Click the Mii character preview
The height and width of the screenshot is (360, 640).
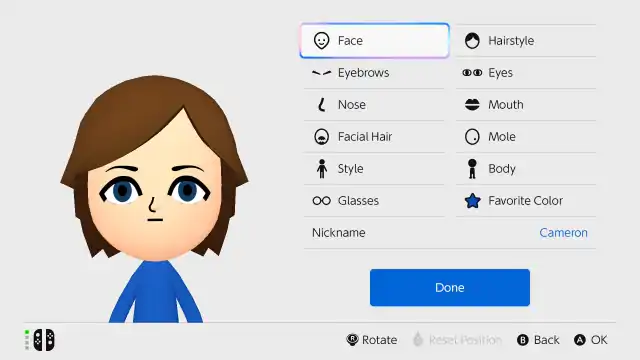(154, 198)
